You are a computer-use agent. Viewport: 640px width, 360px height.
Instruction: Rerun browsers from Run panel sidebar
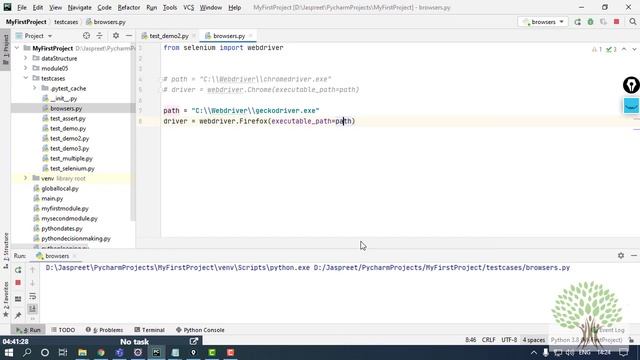point(18,270)
